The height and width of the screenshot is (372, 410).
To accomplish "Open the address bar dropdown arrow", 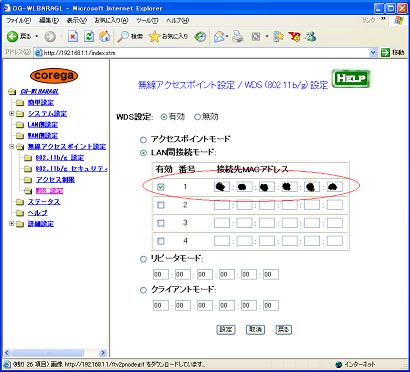I will click(x=373, y=53).
